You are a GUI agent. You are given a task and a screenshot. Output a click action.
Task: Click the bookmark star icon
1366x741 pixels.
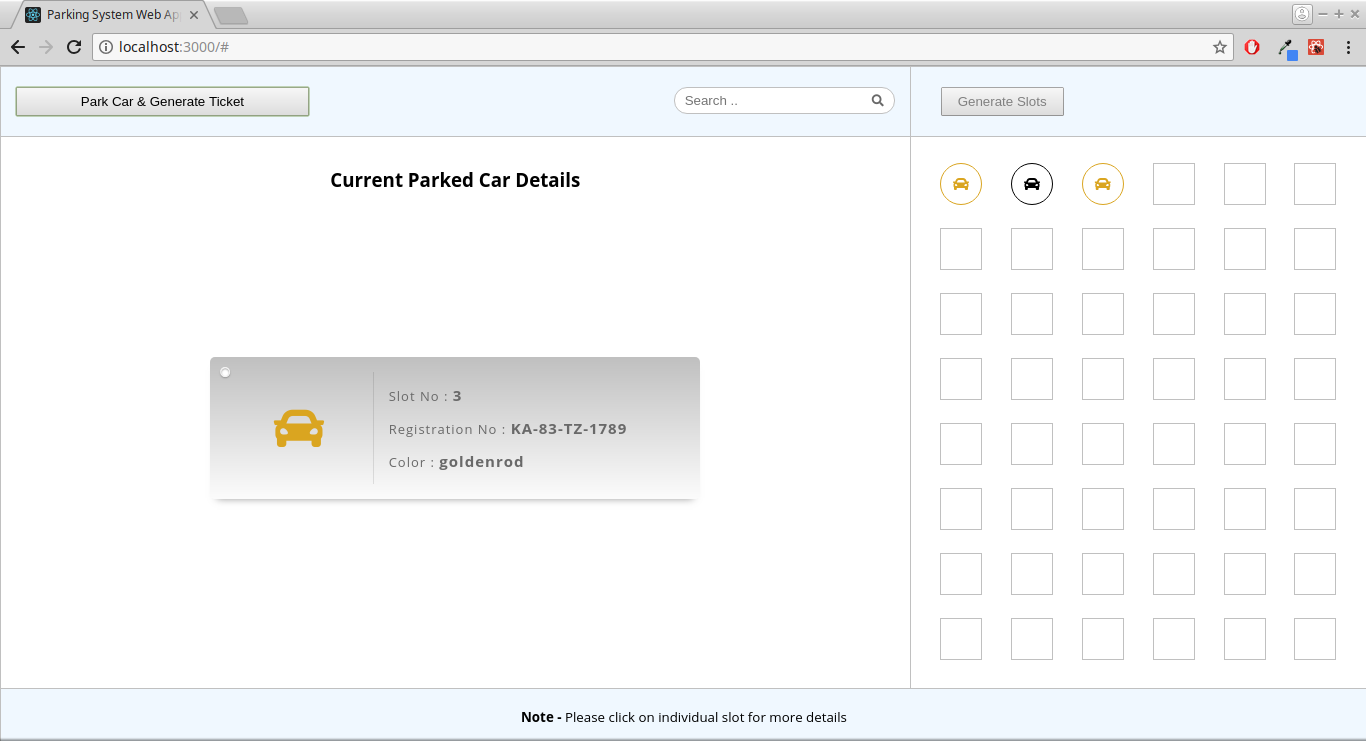pyautogui.click(x=1221, y=46)
